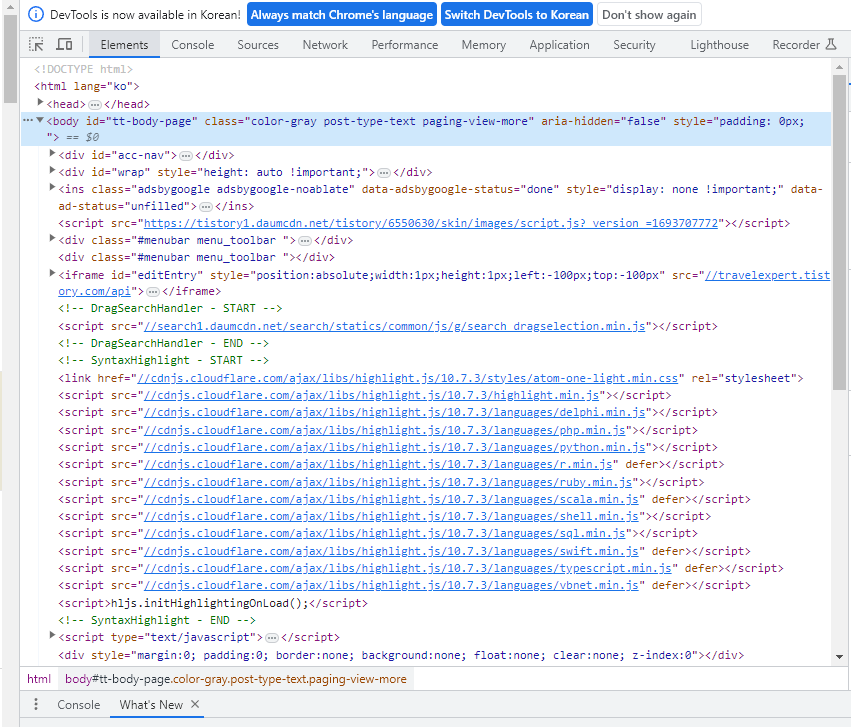Image resolution: width=851 pixels, height=727 pixels.
Task: Click the Don't show again button
Action: pyautogui.click(x=649, y=15)
